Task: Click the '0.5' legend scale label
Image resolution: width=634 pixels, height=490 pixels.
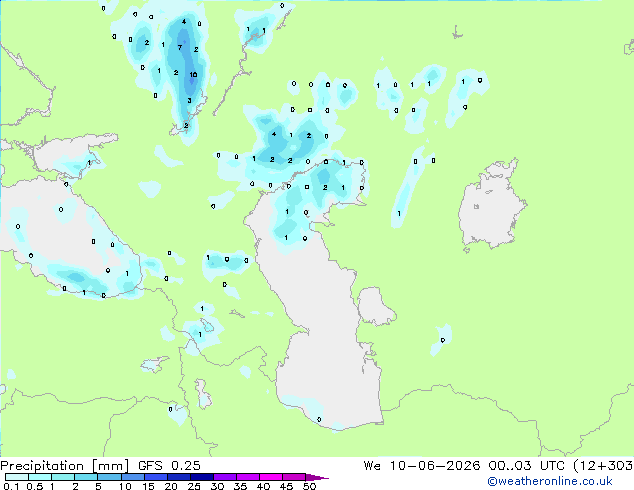Action: click(35, 486)
